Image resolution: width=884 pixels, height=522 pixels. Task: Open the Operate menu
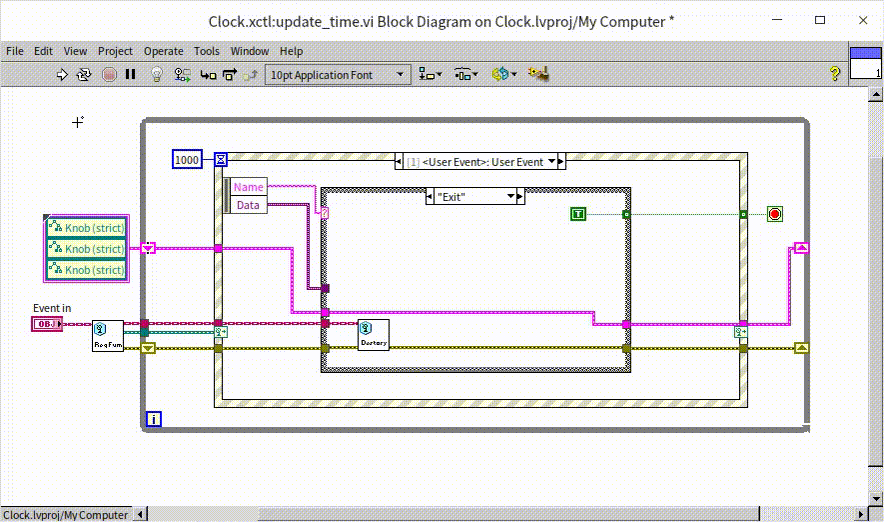tap(163, 51)
